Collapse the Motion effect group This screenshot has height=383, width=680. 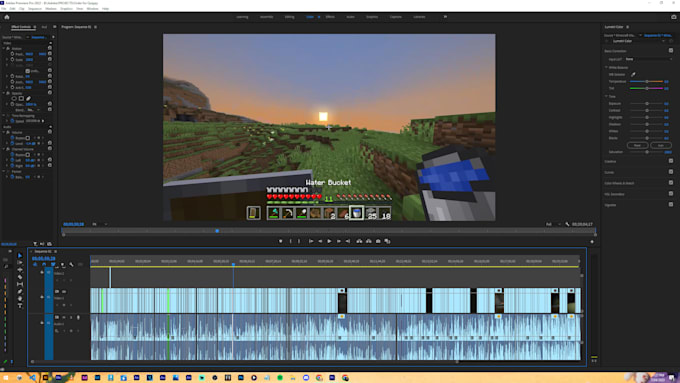3,49
